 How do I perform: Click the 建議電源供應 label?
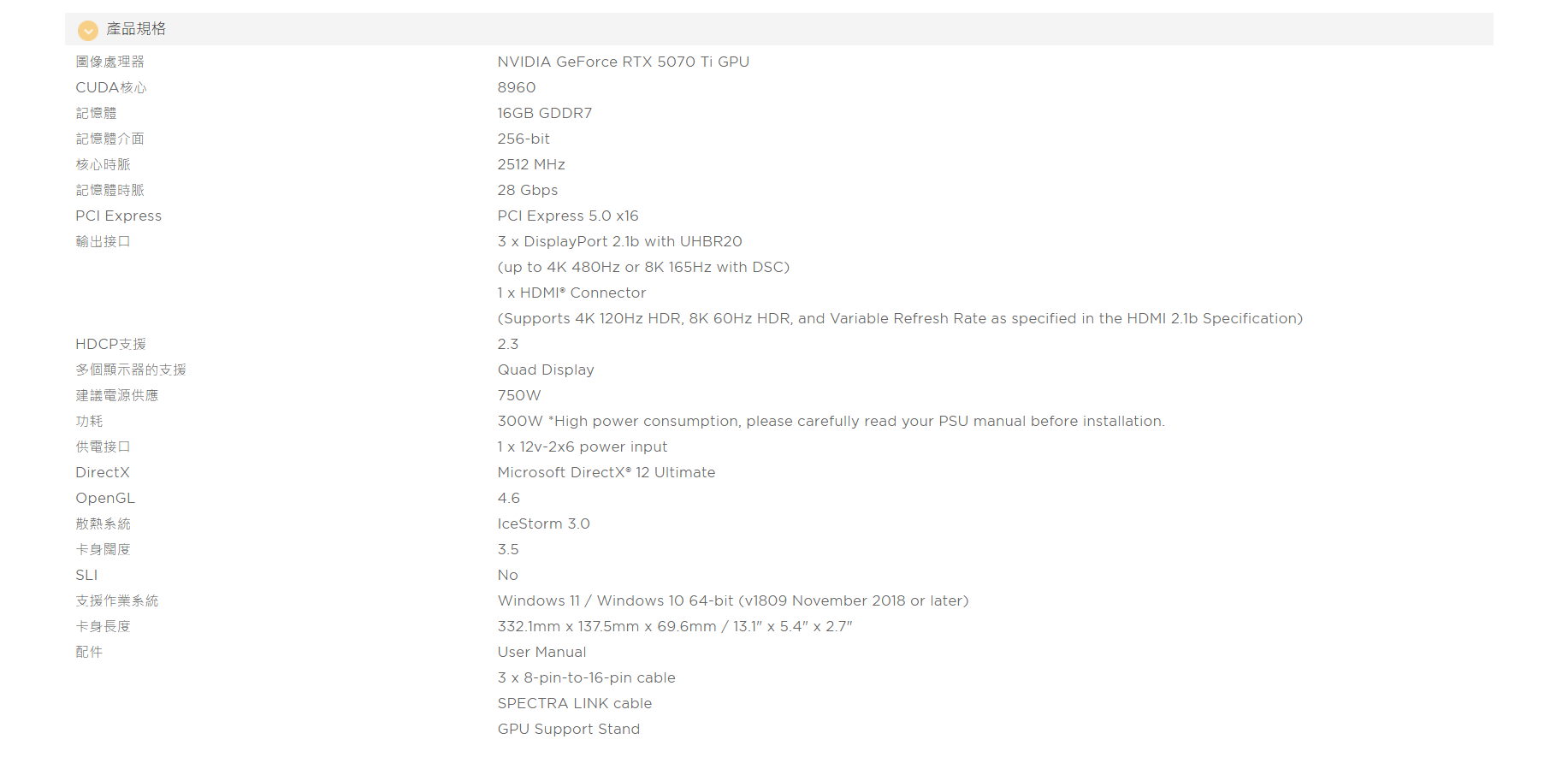point(117,395)
